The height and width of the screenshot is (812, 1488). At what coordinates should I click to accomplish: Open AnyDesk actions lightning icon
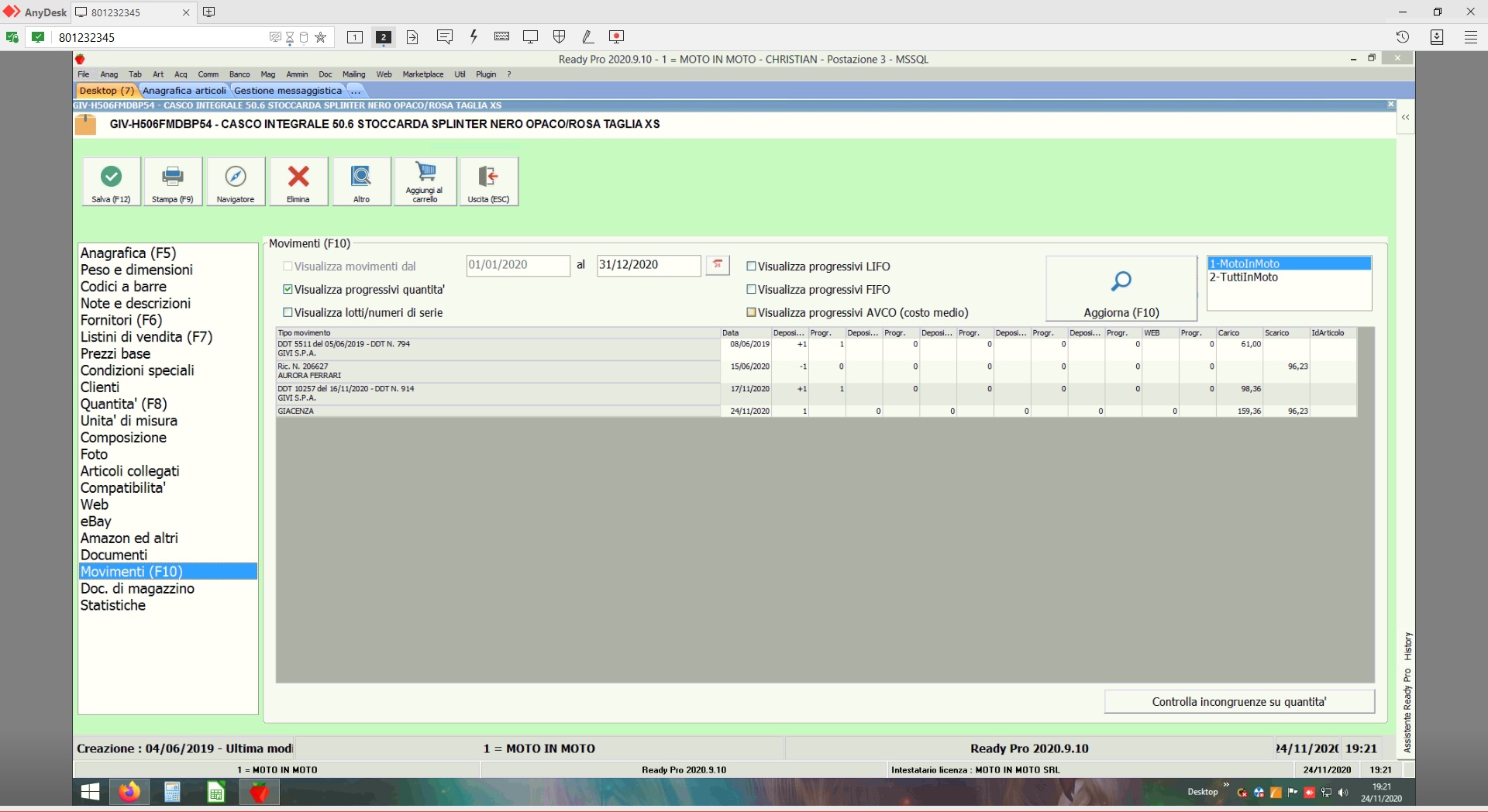pyautogui.click(x=474, y=36)
